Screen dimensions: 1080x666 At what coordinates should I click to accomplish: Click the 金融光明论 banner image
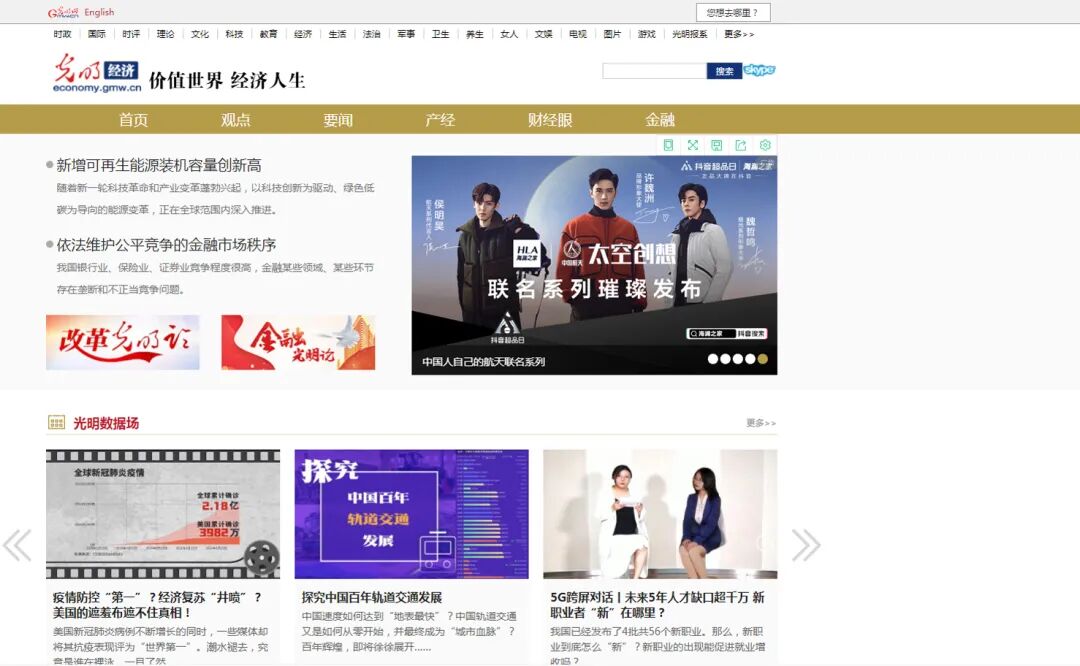(x=298, y=342)
